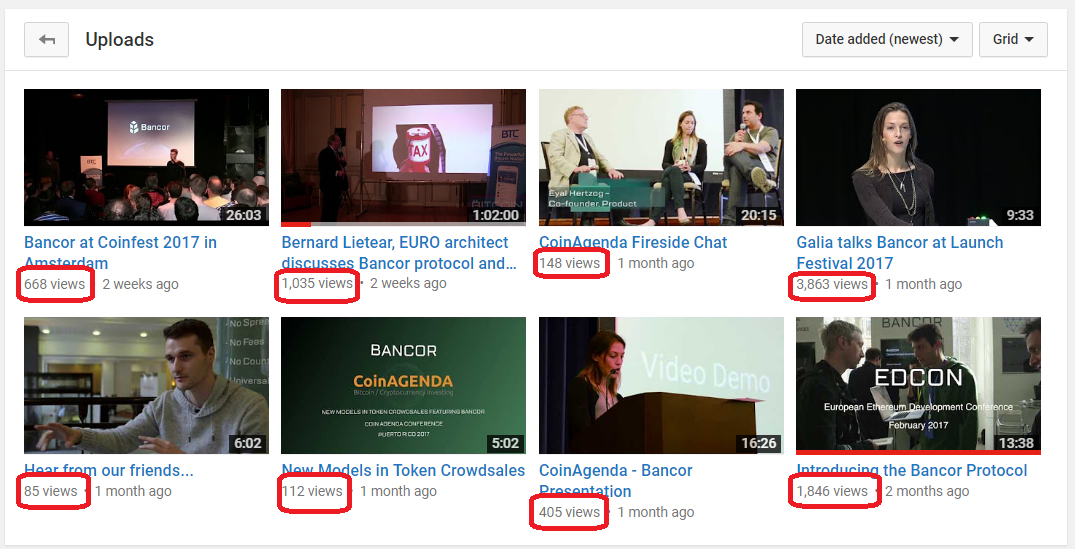Open the Galia Launch Festival video thumbnail
Screen dimensions: 1075x549
(x=919, y=157)
